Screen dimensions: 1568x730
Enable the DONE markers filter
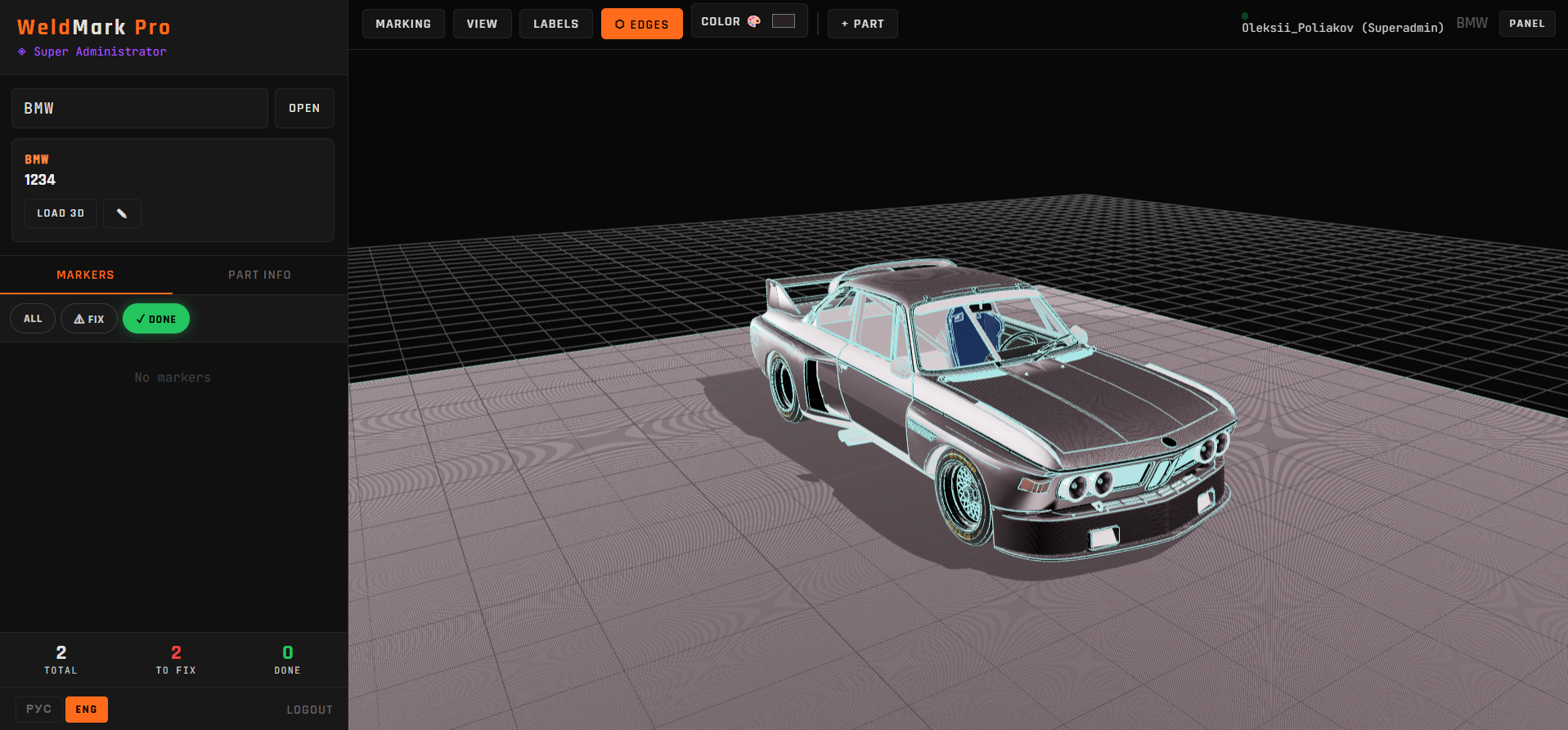pyautogui.click(x=156, y=319)
